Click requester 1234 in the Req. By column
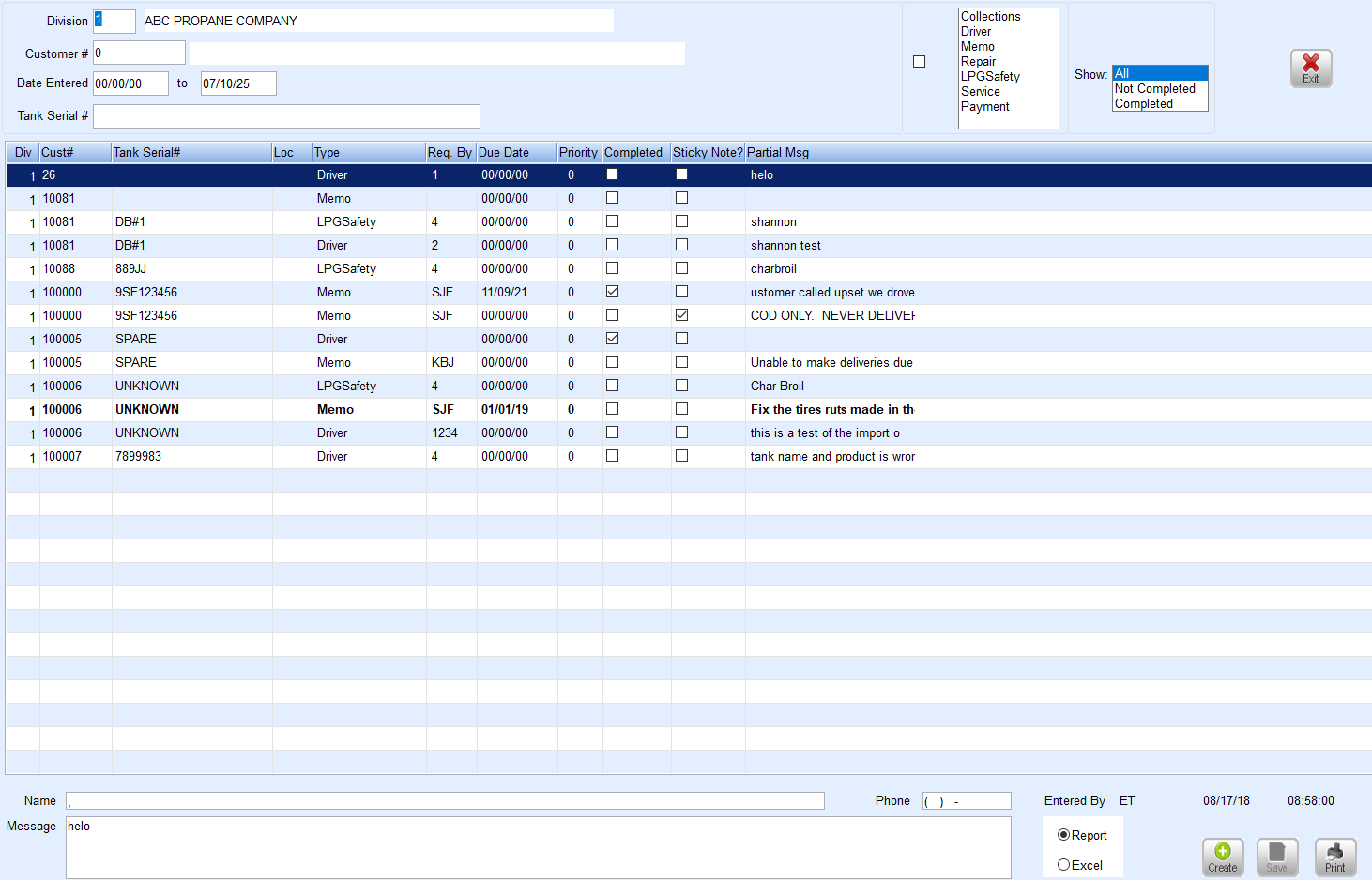 tap(445, 432)
